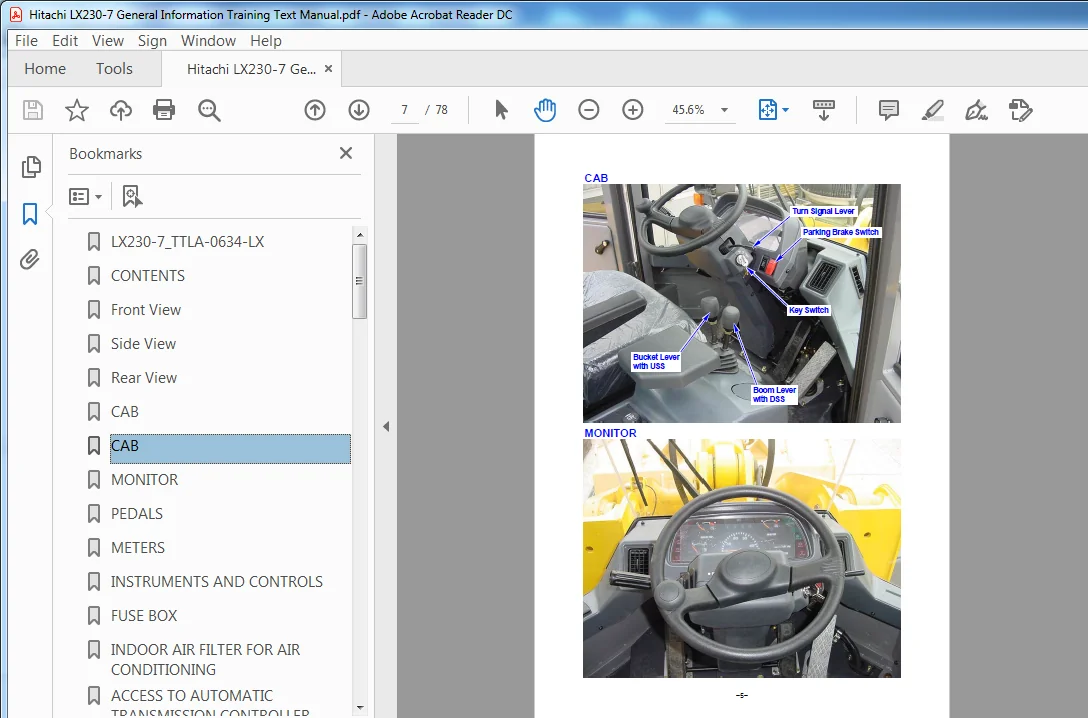Open the Attachments paperclip panel
1088x718 pixels.
[30, 259]
